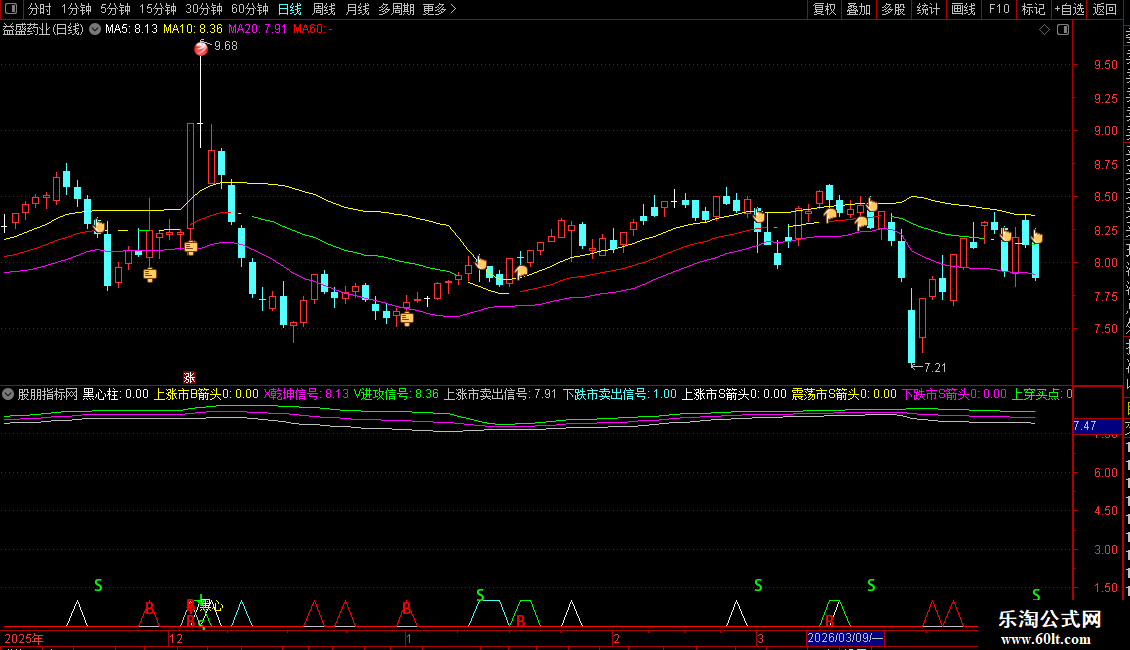
Task: Expand the 股朋指标网 sub-indicator dropdown
Action: pyautogui.click(x=8, y=394)
